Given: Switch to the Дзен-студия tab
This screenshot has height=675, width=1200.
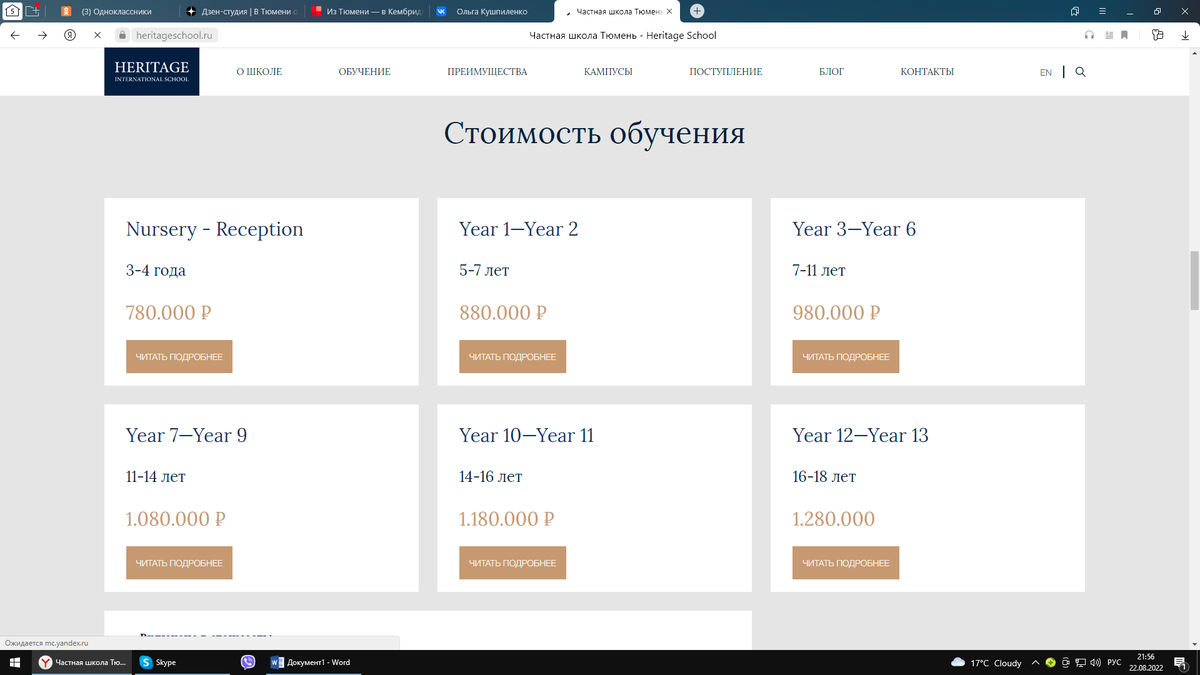Looking at the screenshot, I should pos(243,11).
